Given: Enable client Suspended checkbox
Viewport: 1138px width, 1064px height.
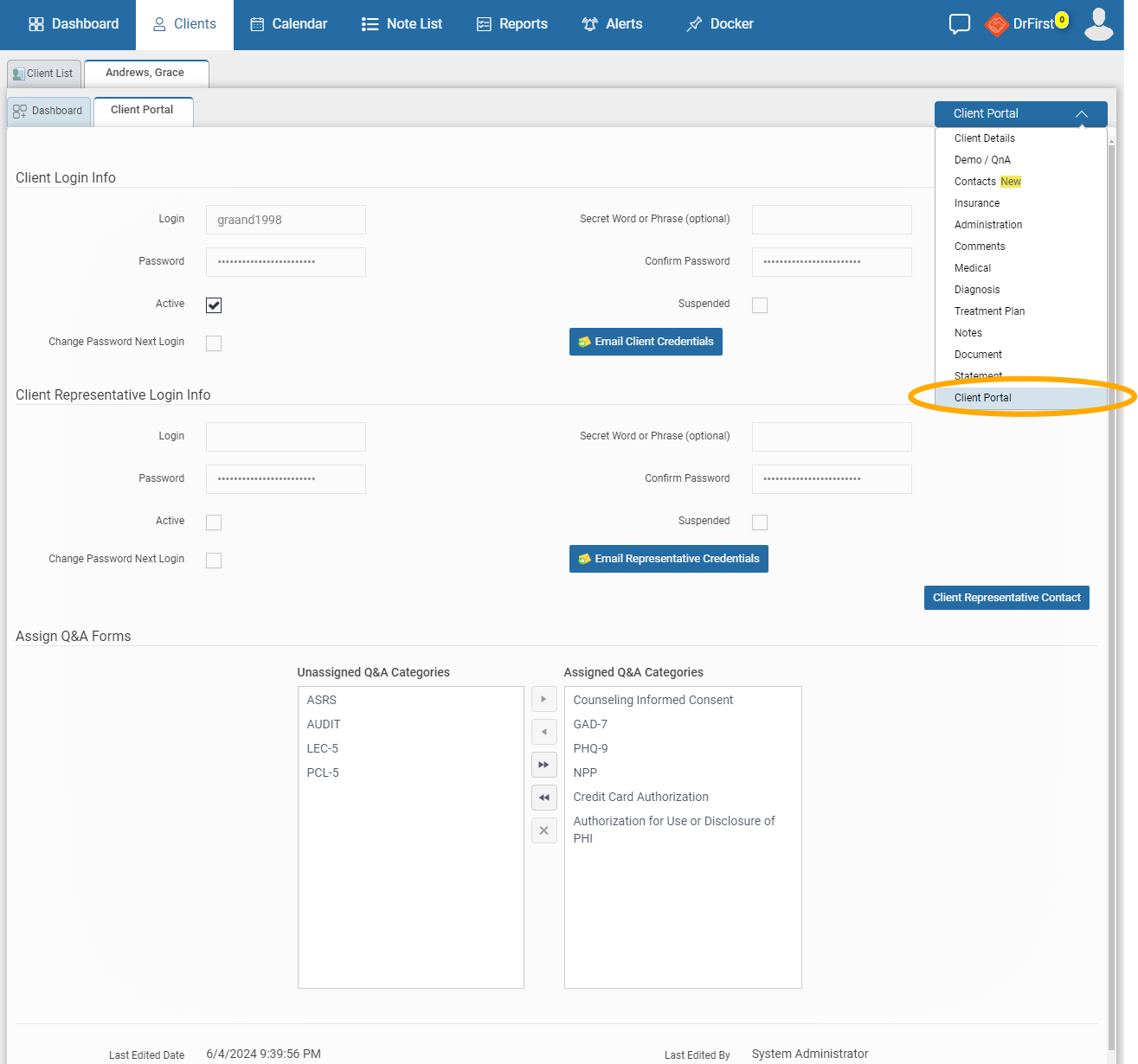Looking at the screenshot, I should pos(760,305).
